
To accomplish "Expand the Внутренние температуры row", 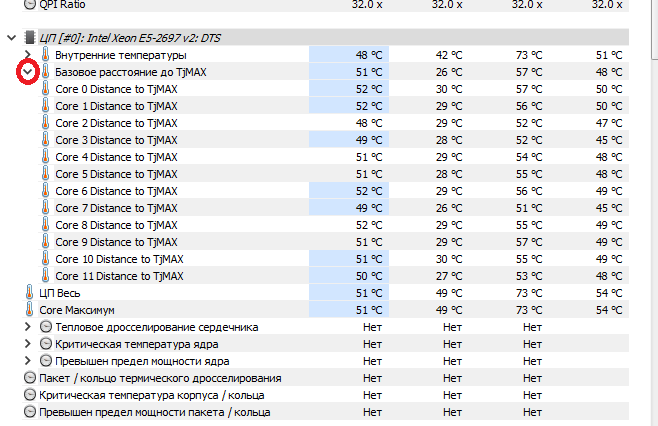I will (x=28, y=55).
